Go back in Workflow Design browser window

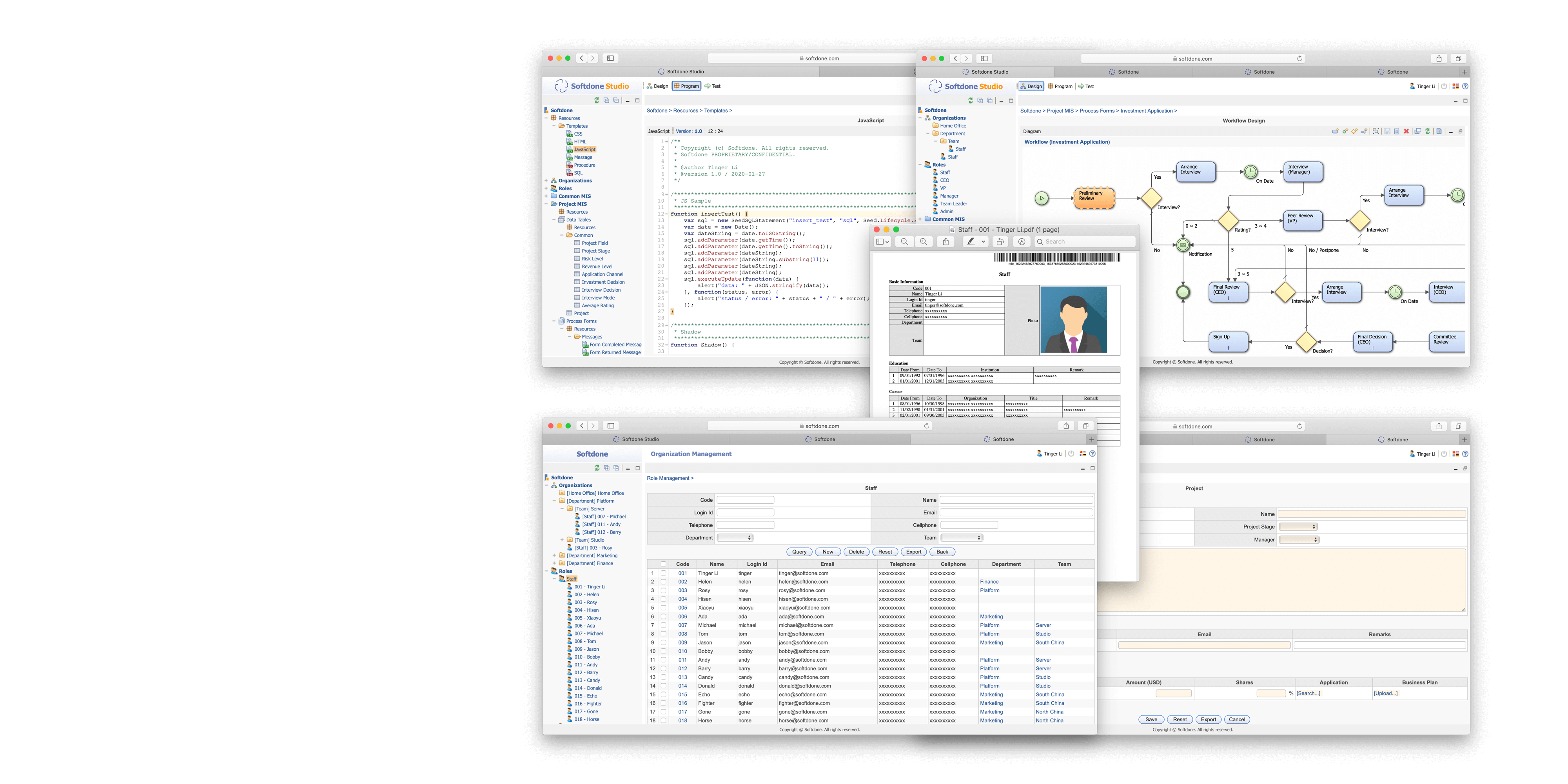click(955, 58)
